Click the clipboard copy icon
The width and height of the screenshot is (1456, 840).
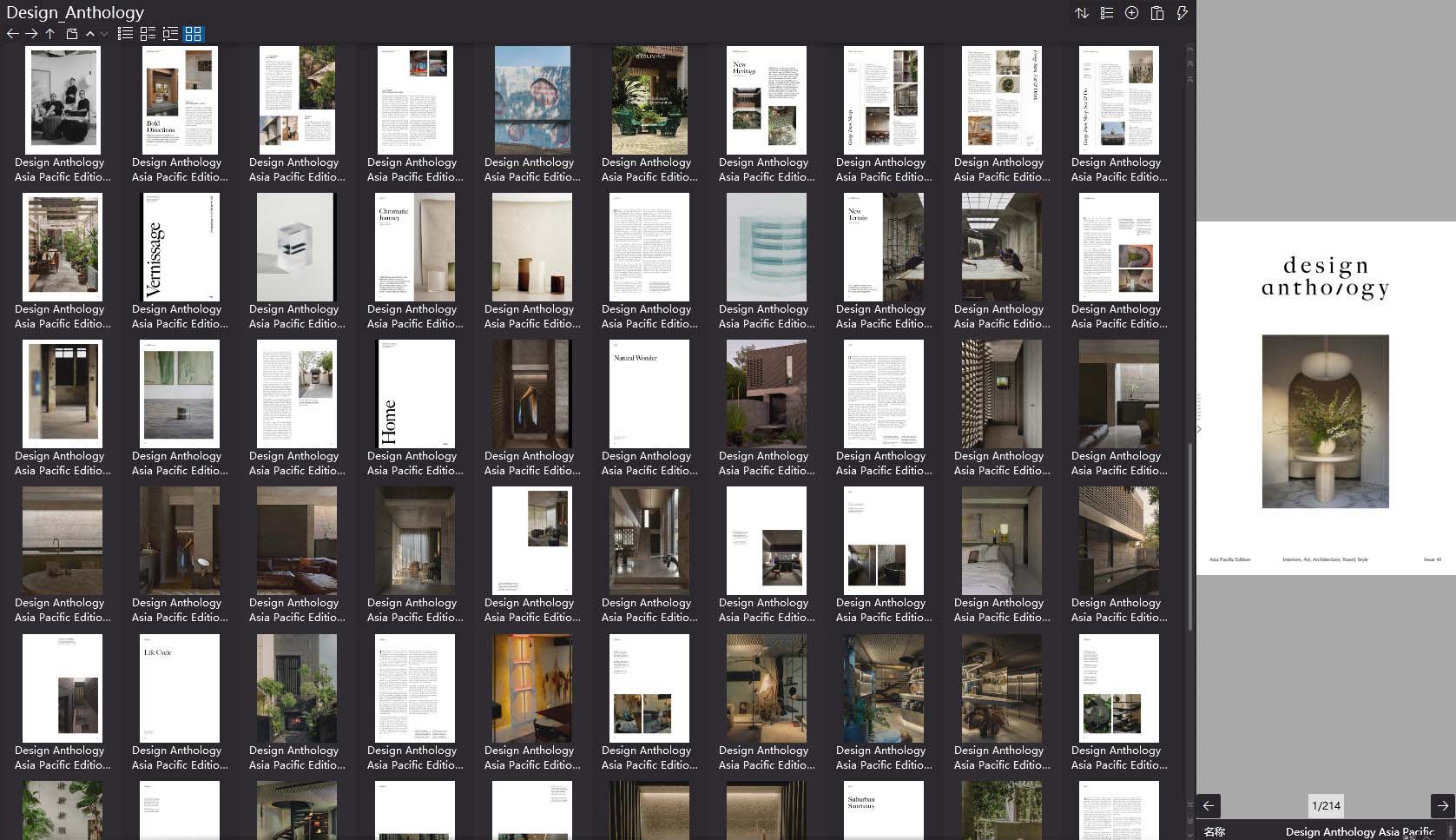coord(1156,12)
